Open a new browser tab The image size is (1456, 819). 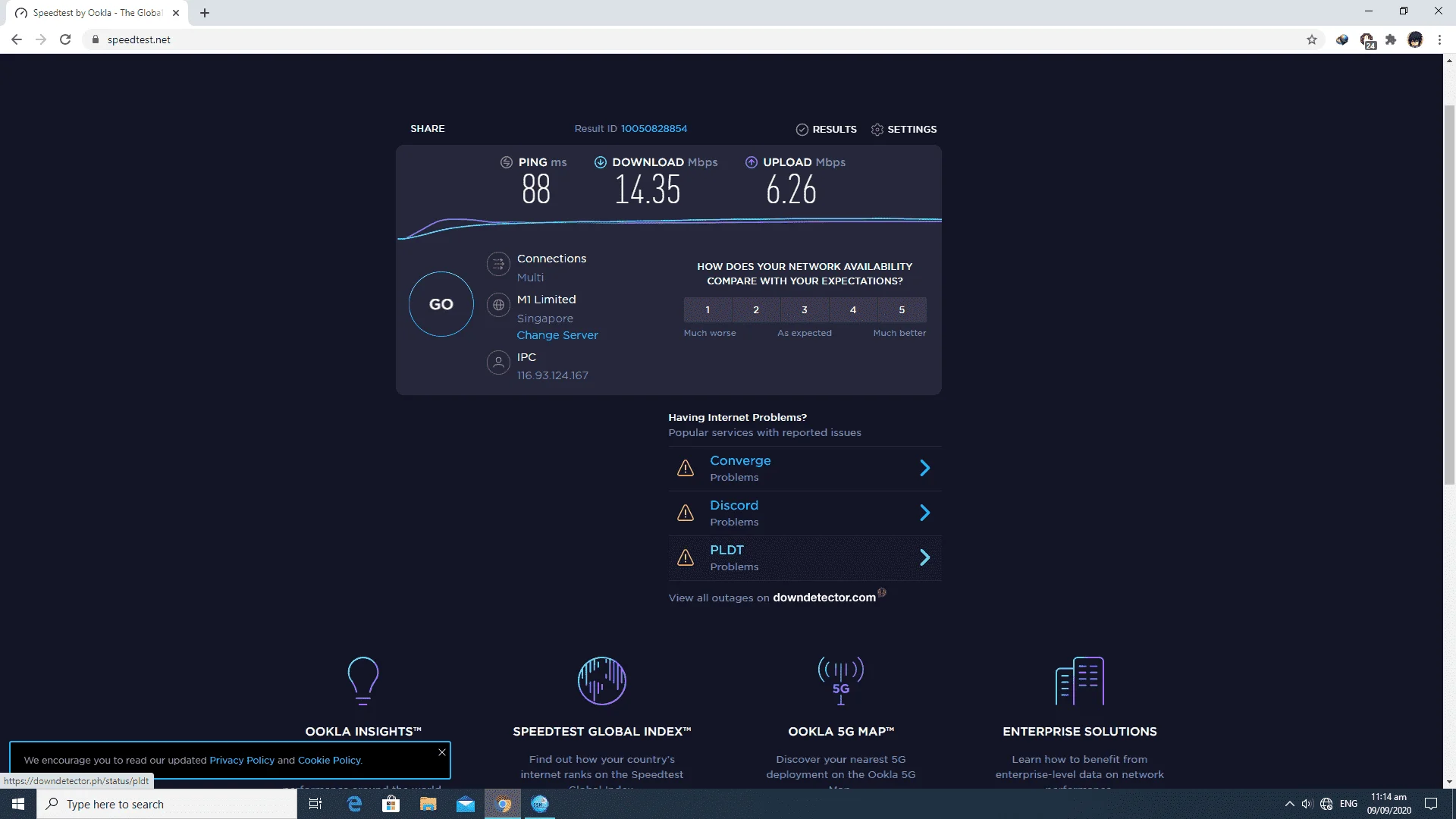pos(205,13)
